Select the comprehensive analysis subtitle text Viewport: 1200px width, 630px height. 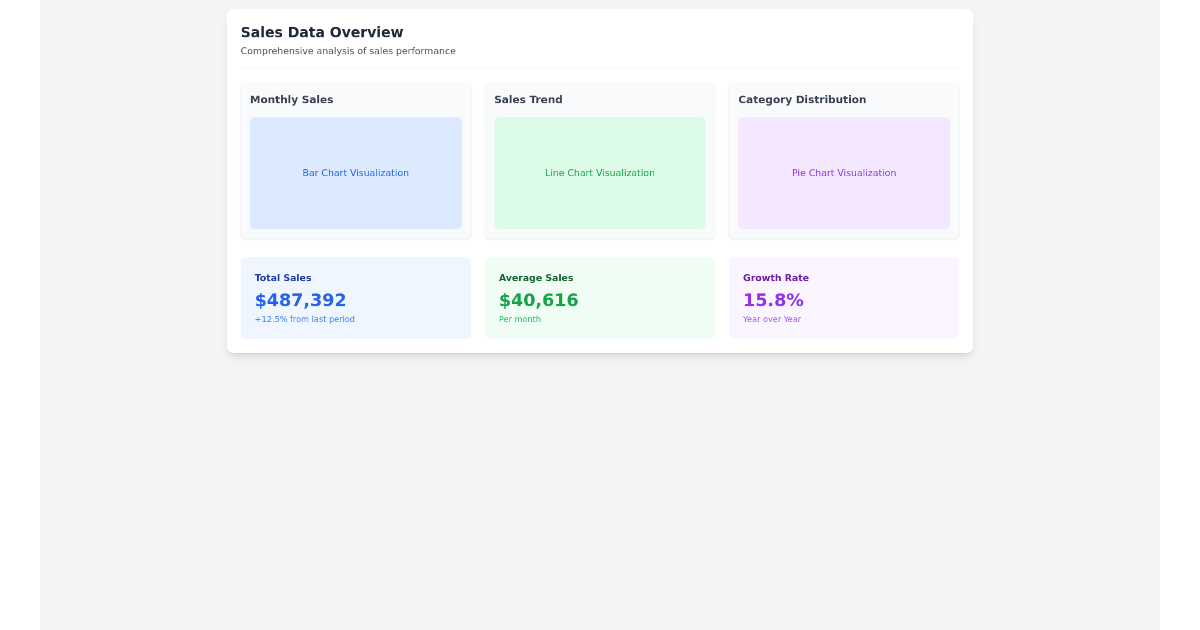[x=348, y=50]
